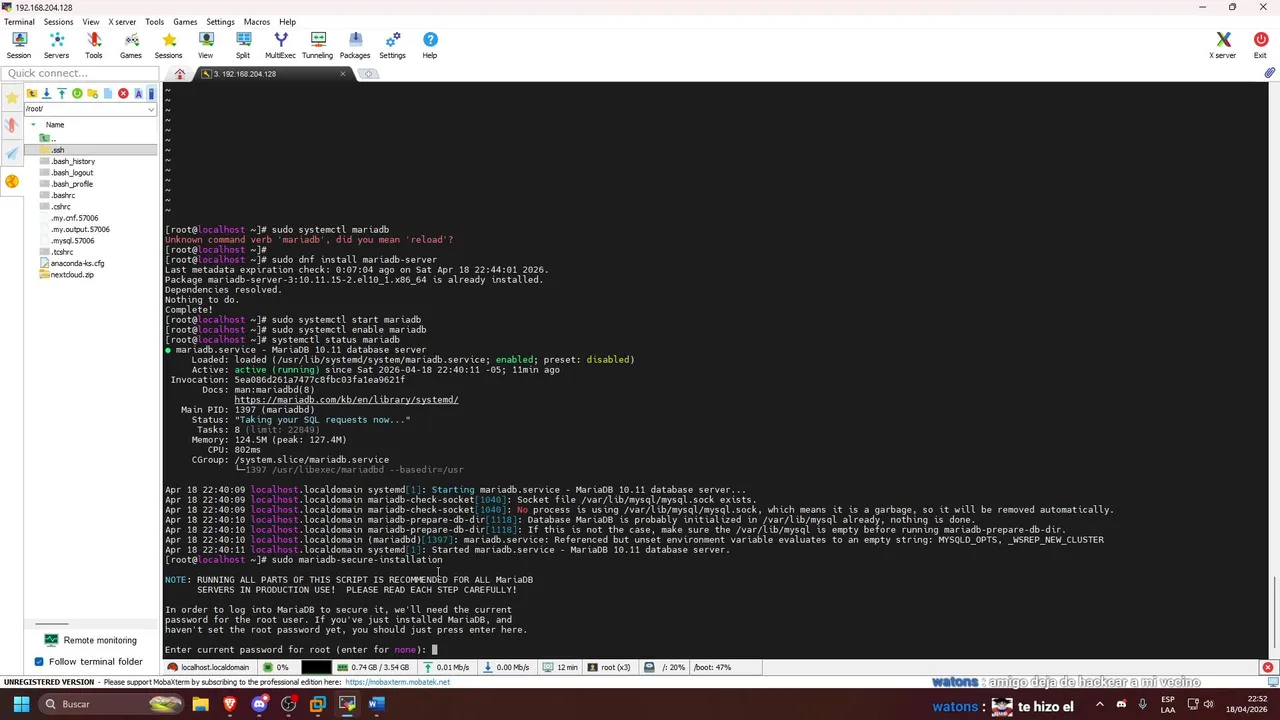
Task: Open the Sessions menu
Action: click(x=58, y=21)
